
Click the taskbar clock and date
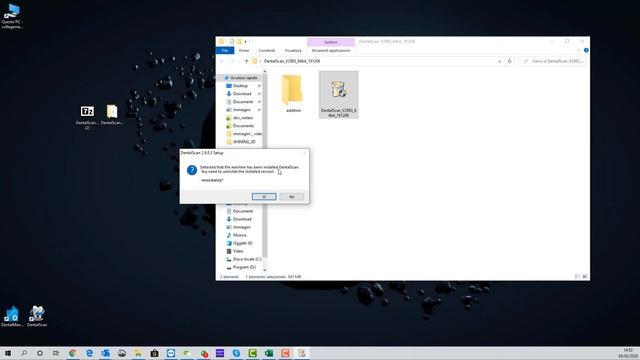point(628,353)
